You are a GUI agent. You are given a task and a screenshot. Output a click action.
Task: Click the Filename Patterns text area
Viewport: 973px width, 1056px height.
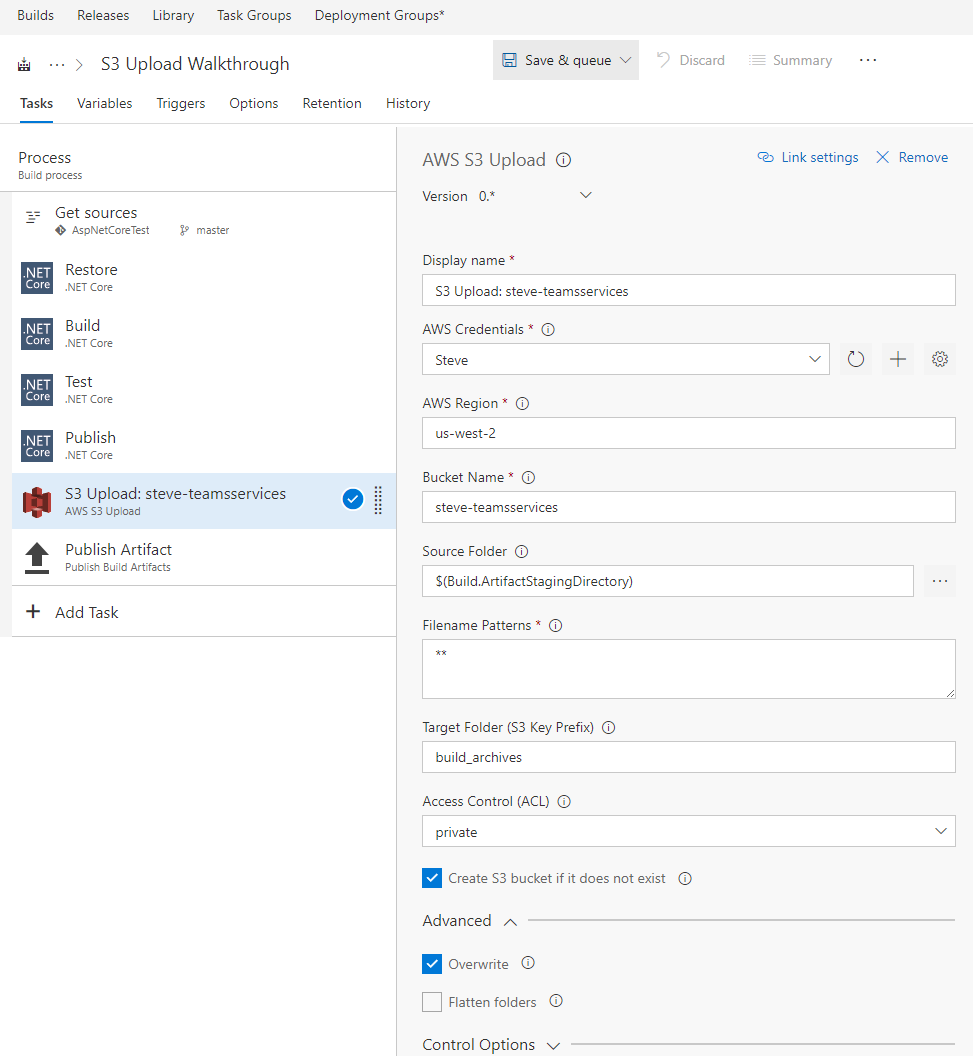point(689,669)
